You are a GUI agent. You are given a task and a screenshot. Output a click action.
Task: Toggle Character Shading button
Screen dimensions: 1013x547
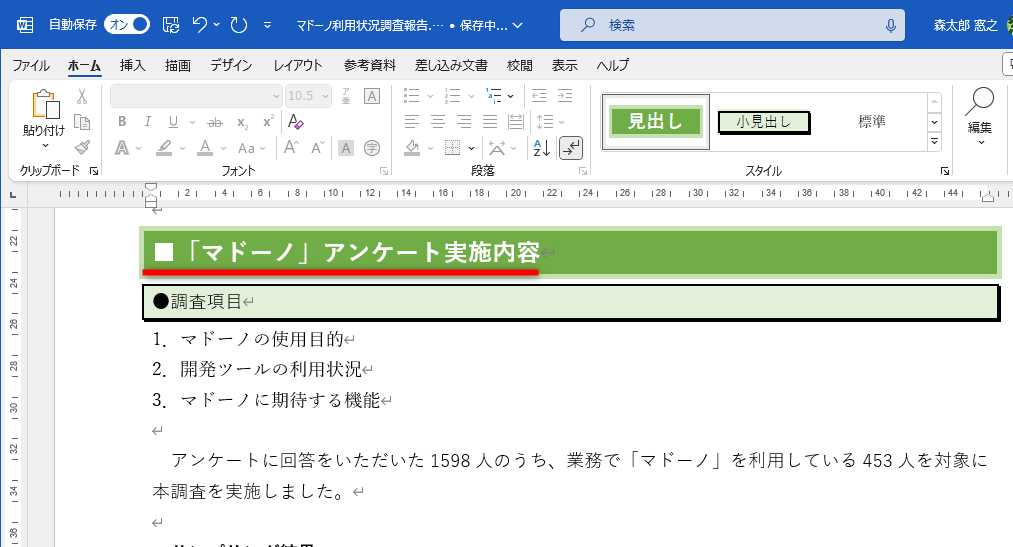coord(346,148)
